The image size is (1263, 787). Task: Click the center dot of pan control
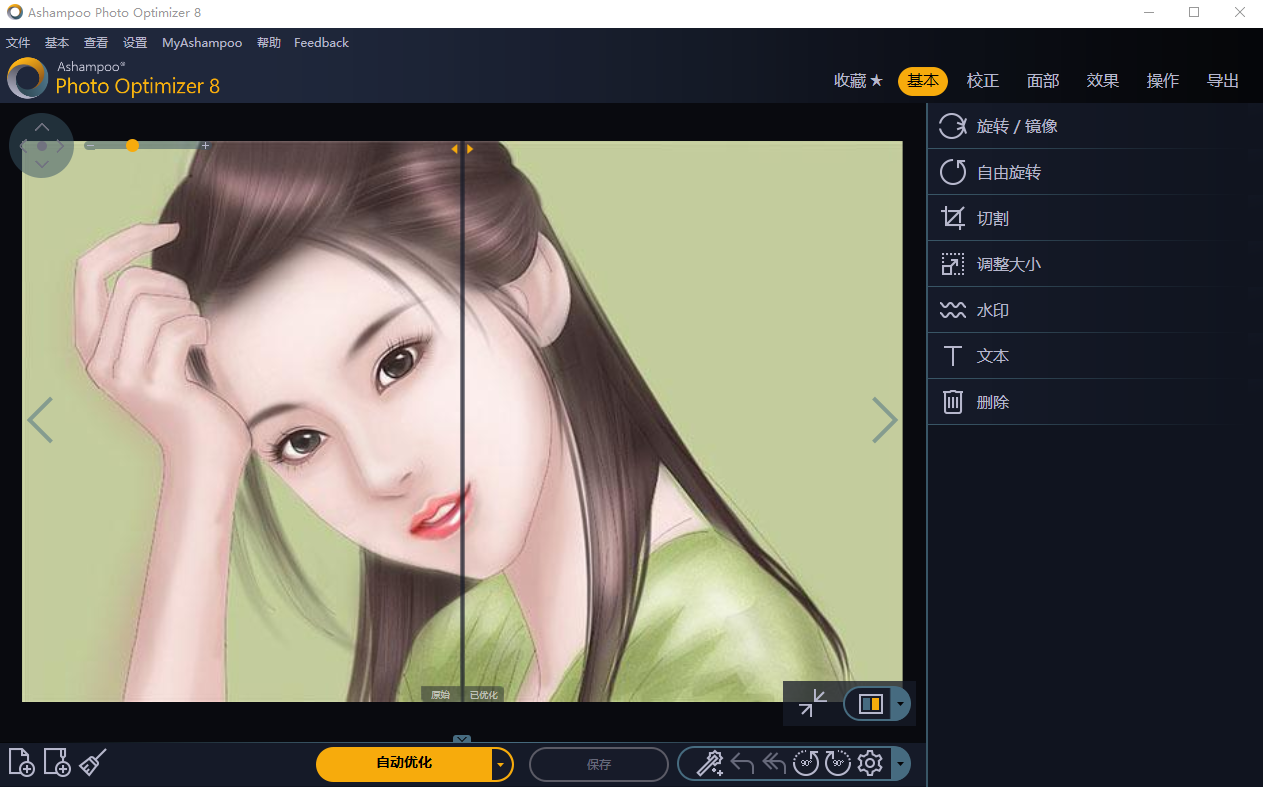click(x=42, y=146)
